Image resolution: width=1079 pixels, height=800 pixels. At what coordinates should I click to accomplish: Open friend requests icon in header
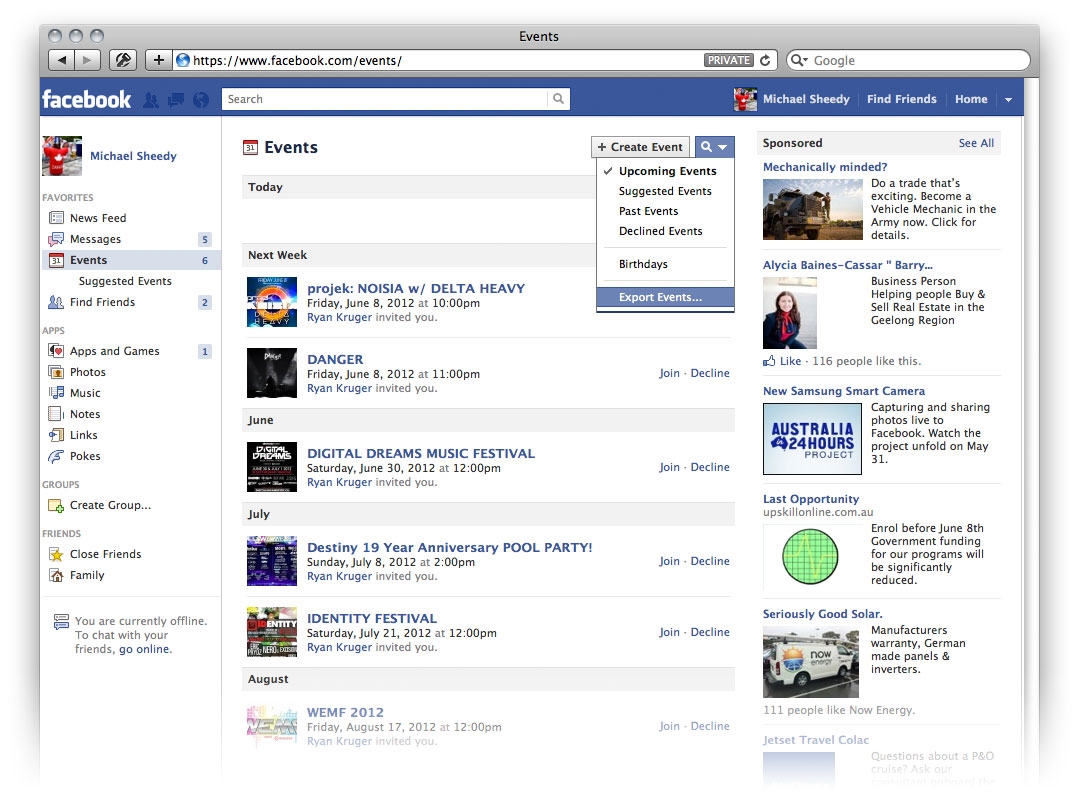pyautogui.click(x=151, y=100)
